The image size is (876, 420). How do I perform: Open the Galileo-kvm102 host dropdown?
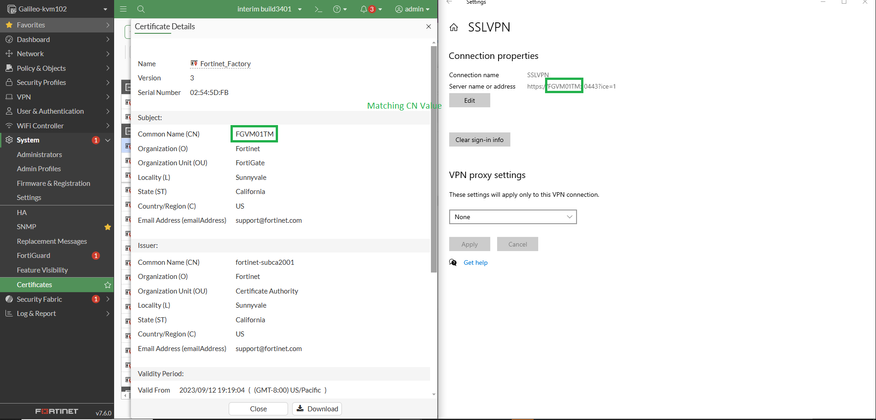pyautogui.click(x=57, y=9)
